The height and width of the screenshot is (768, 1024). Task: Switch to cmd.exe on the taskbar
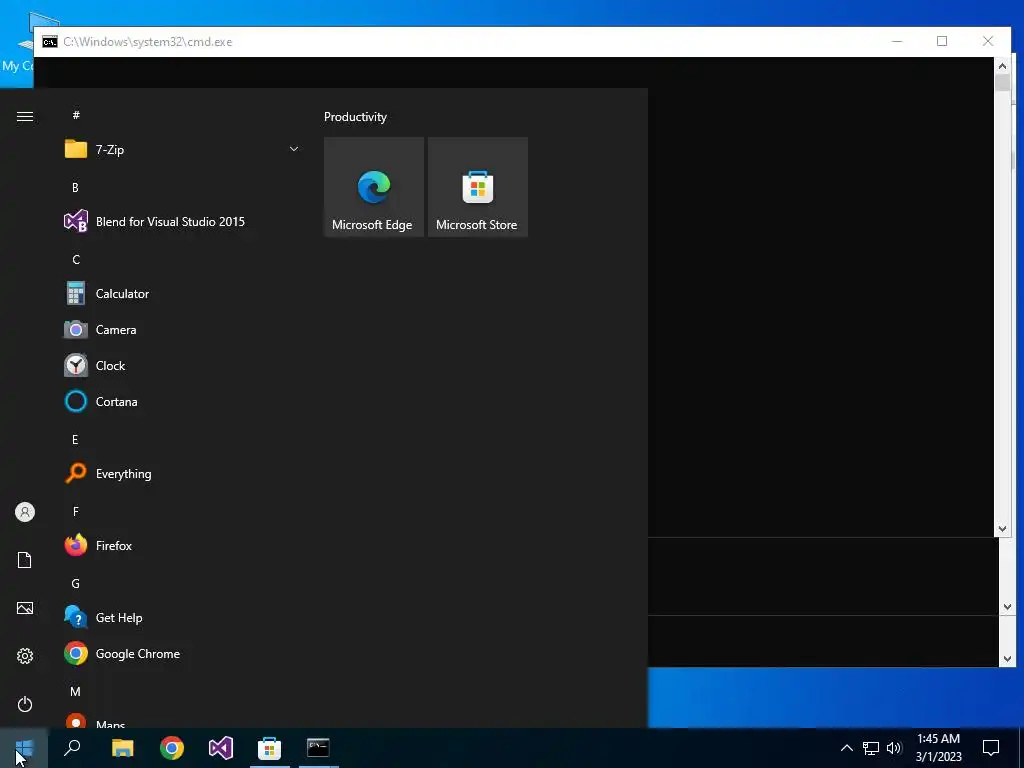(319, 748)
